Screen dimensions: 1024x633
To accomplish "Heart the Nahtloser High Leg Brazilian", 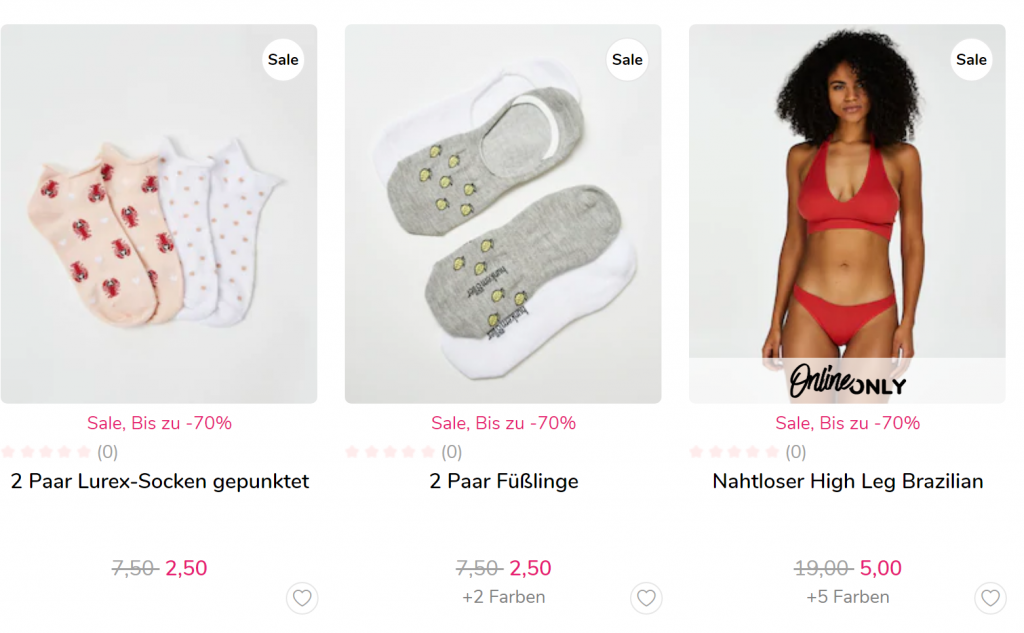I will coord(990,598).
